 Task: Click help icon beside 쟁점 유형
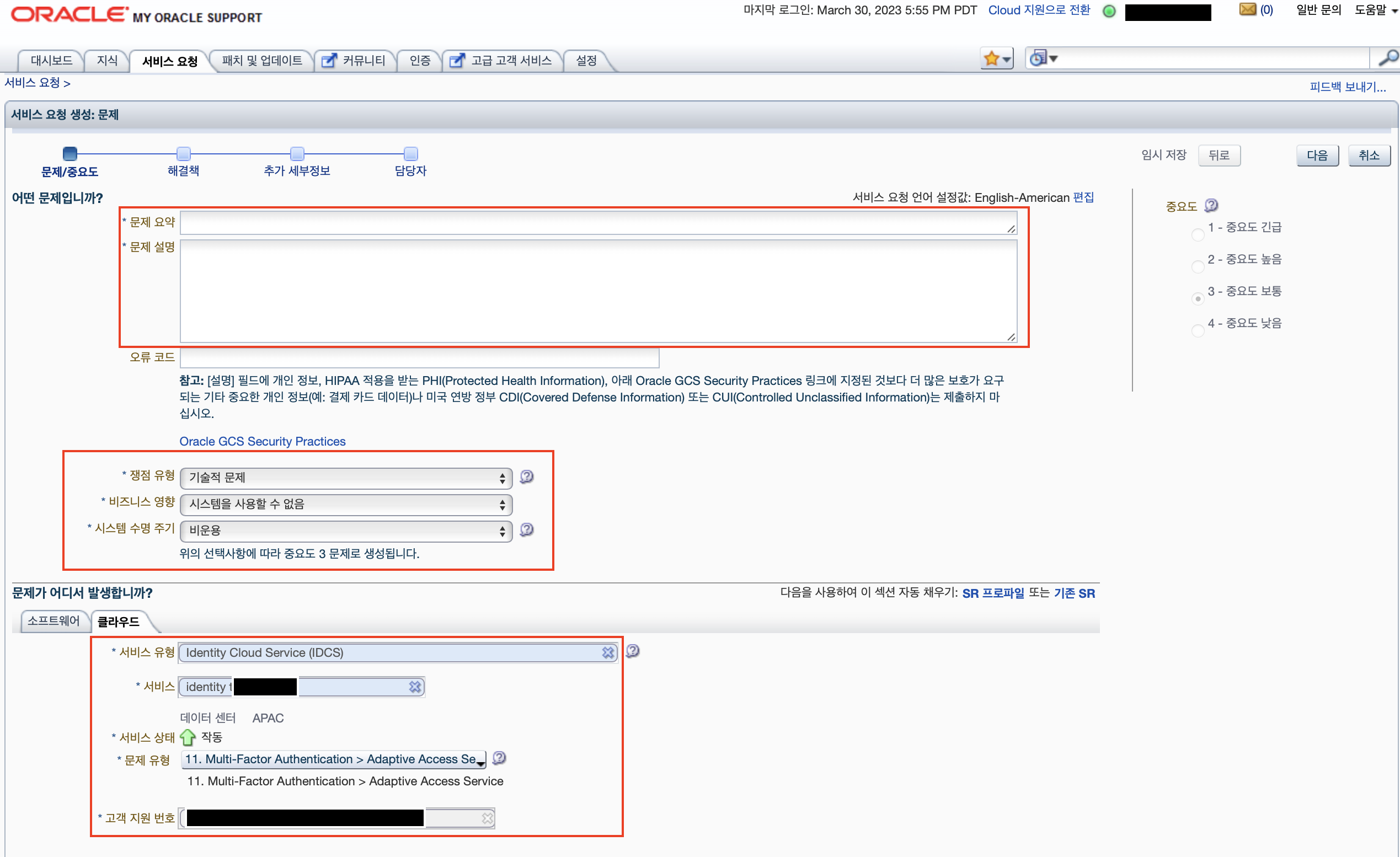click(x=527, y=476)
